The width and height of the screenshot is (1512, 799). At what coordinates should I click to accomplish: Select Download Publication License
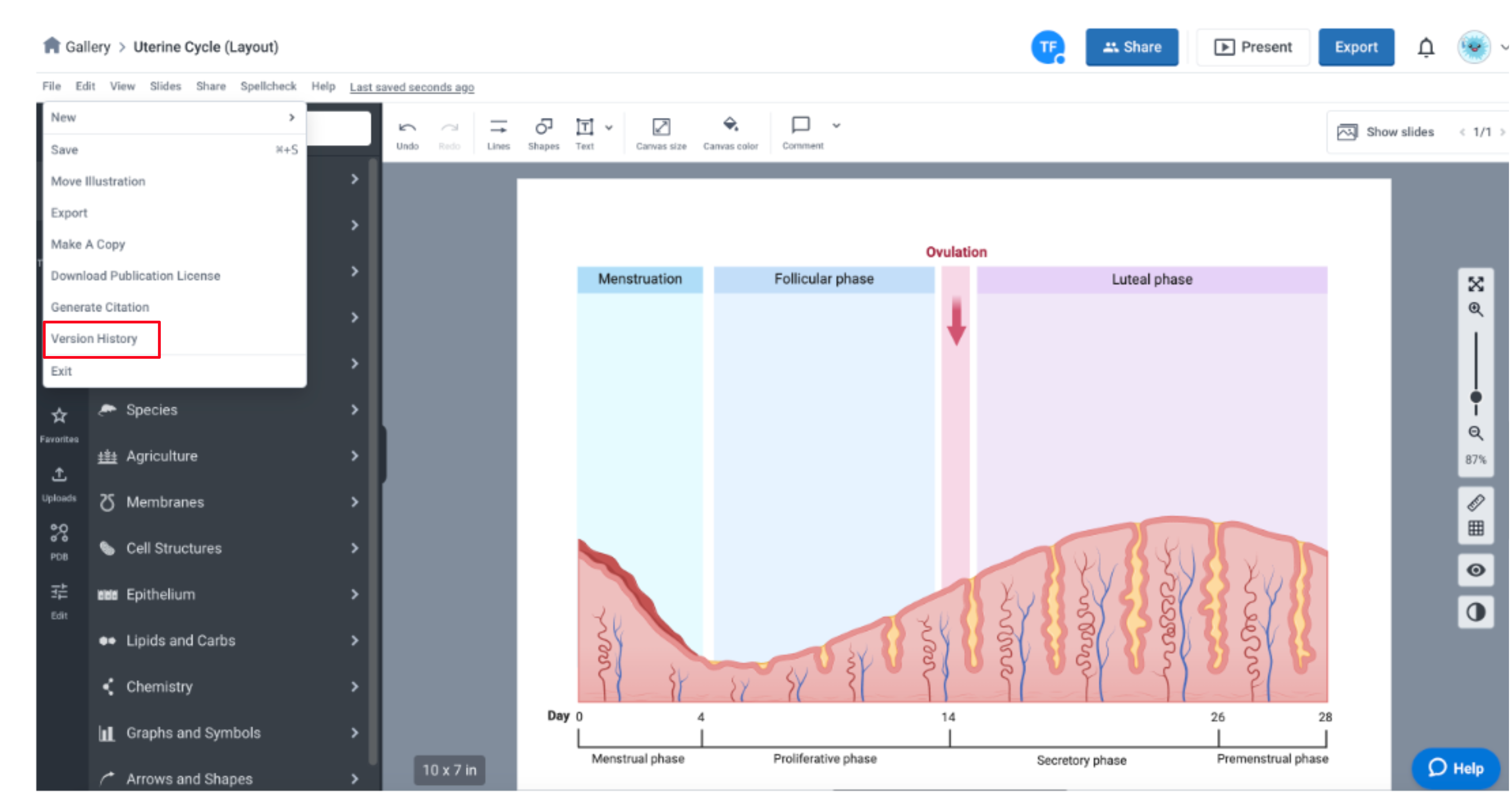tap(174, 276)
